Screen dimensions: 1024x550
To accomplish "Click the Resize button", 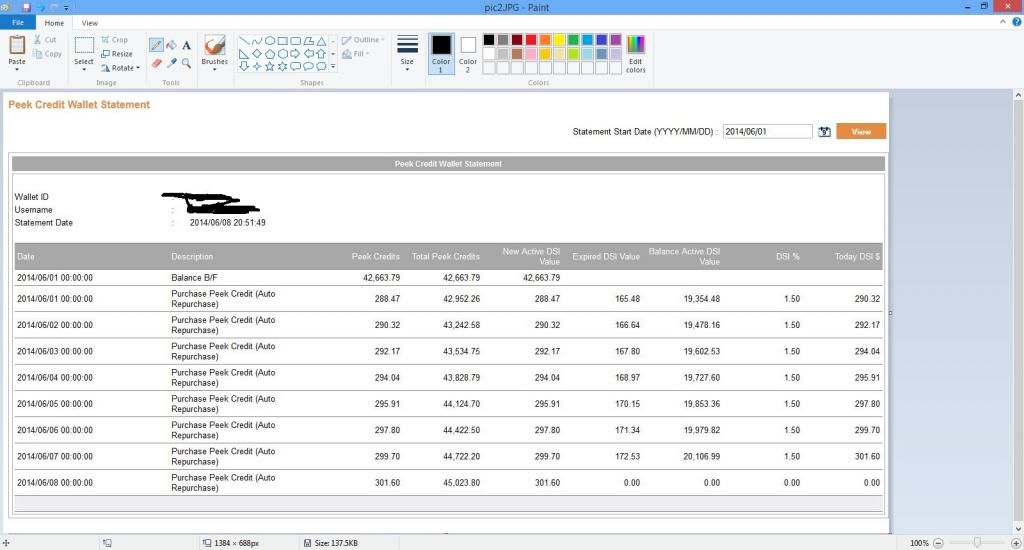I will [117, 54].
